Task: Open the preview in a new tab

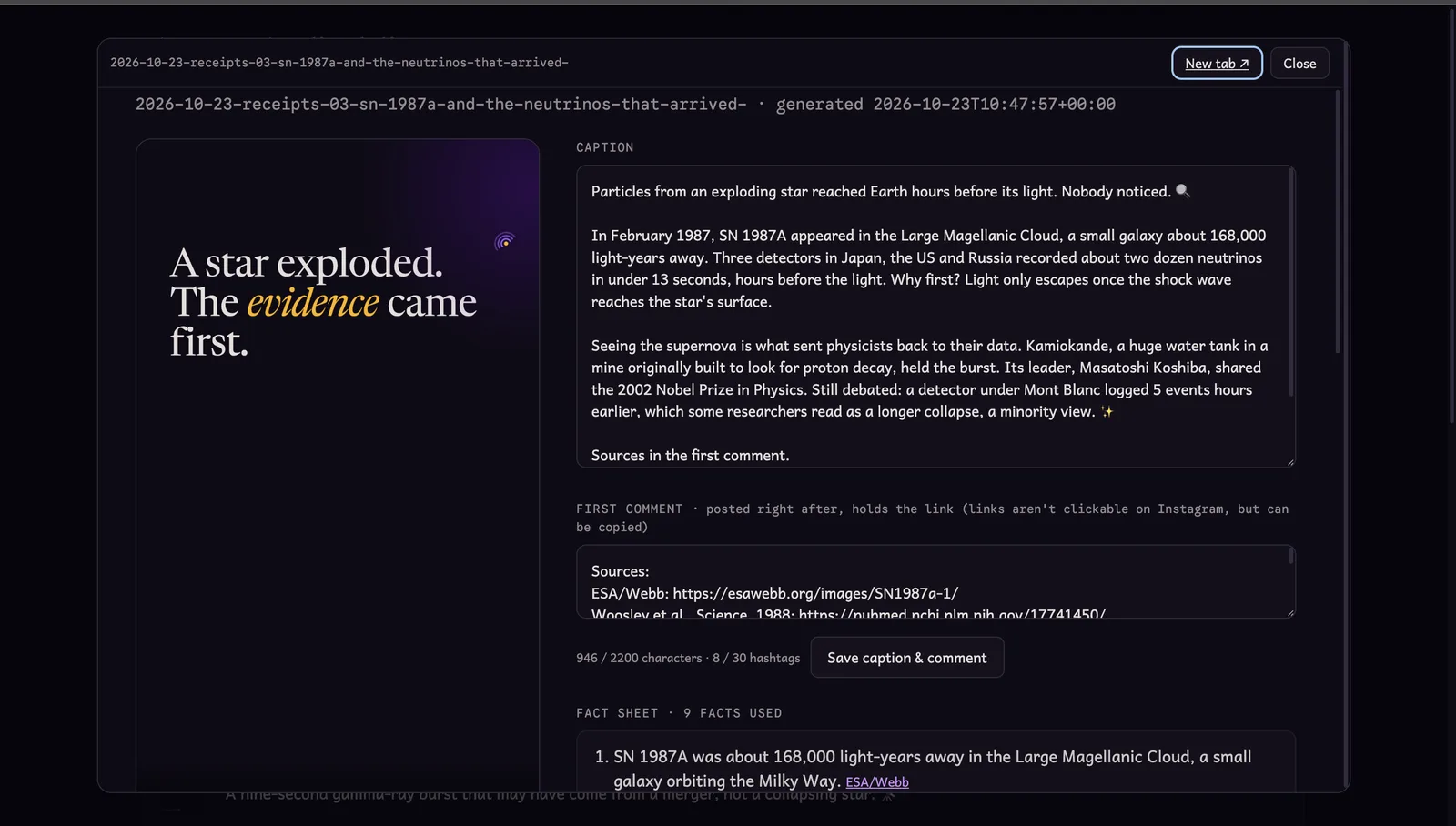Action: coord(1217,63)
